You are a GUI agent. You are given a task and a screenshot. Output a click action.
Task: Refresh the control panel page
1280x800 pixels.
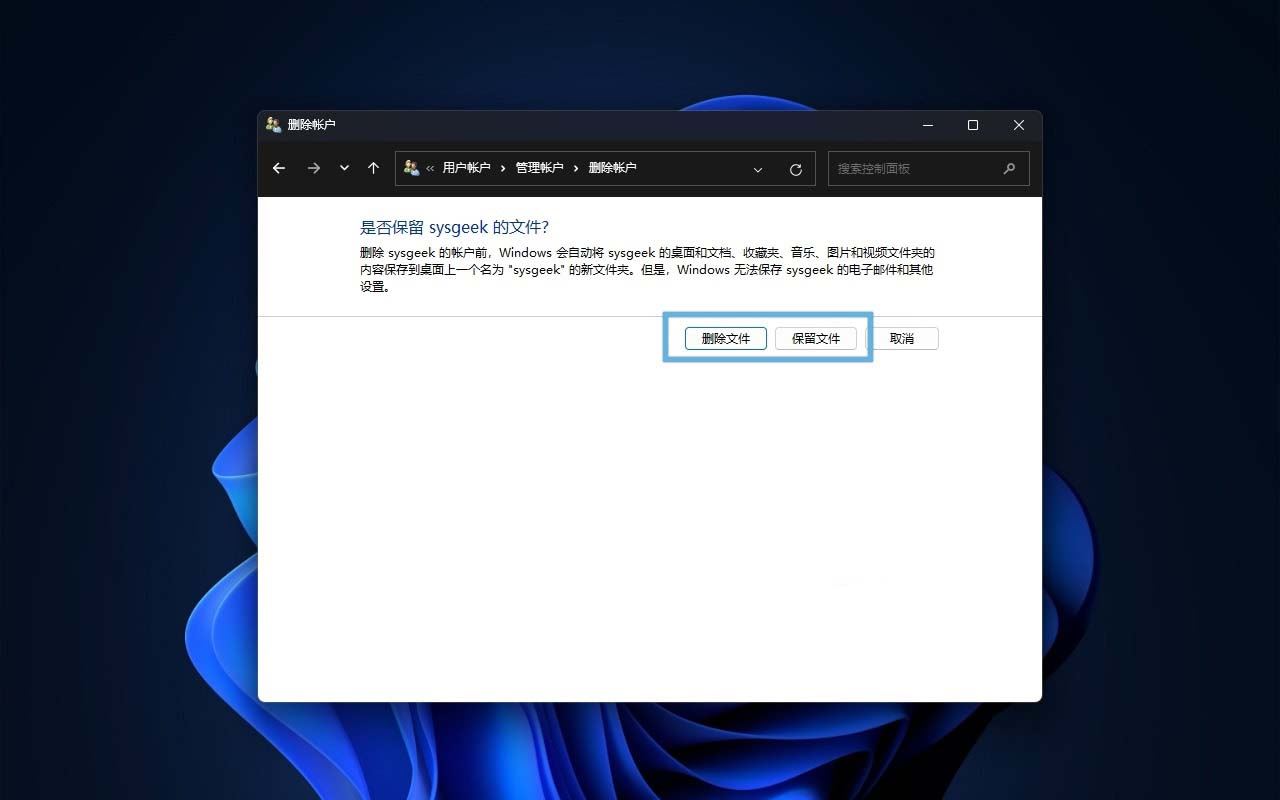(796, 169)
